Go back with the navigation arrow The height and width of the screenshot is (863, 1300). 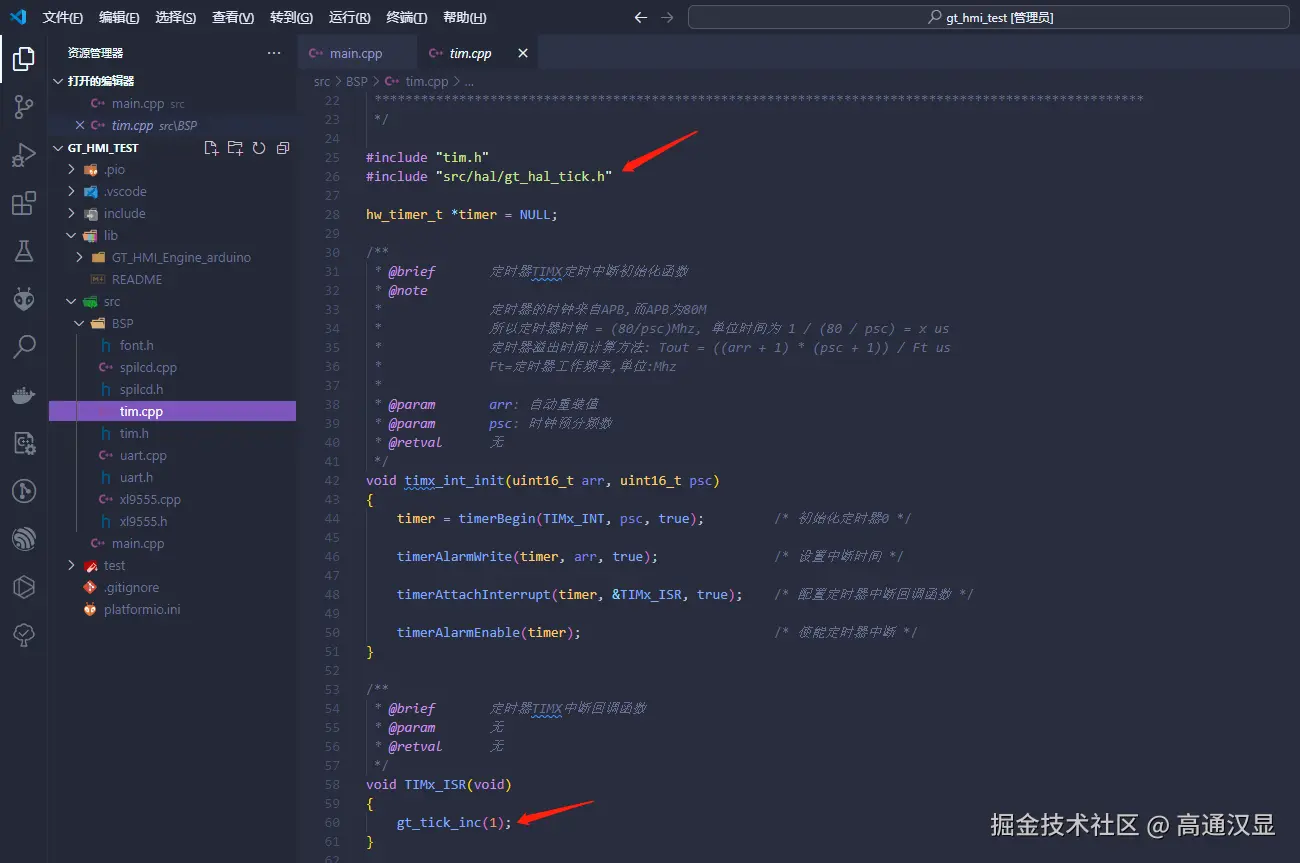[x=641, y=17]
